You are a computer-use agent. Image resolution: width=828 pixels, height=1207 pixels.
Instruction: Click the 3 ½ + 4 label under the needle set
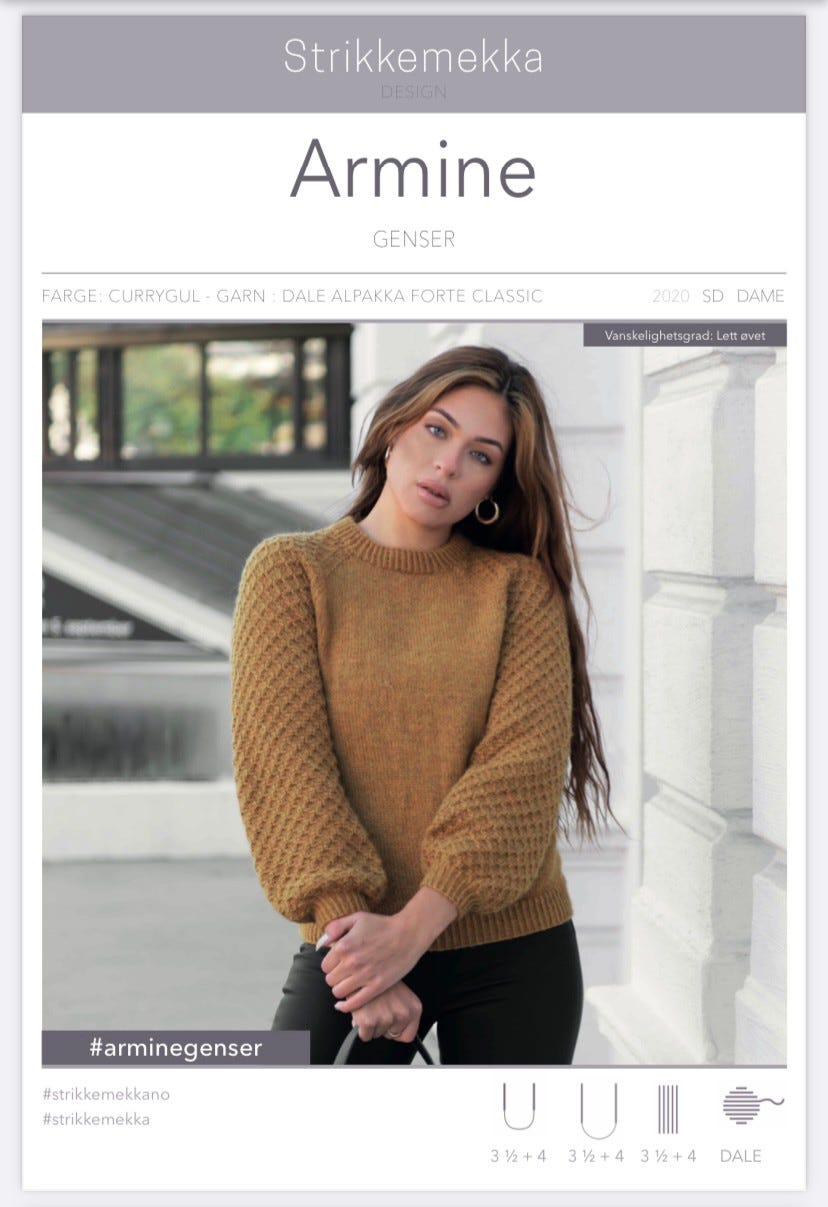(669, 1156)
